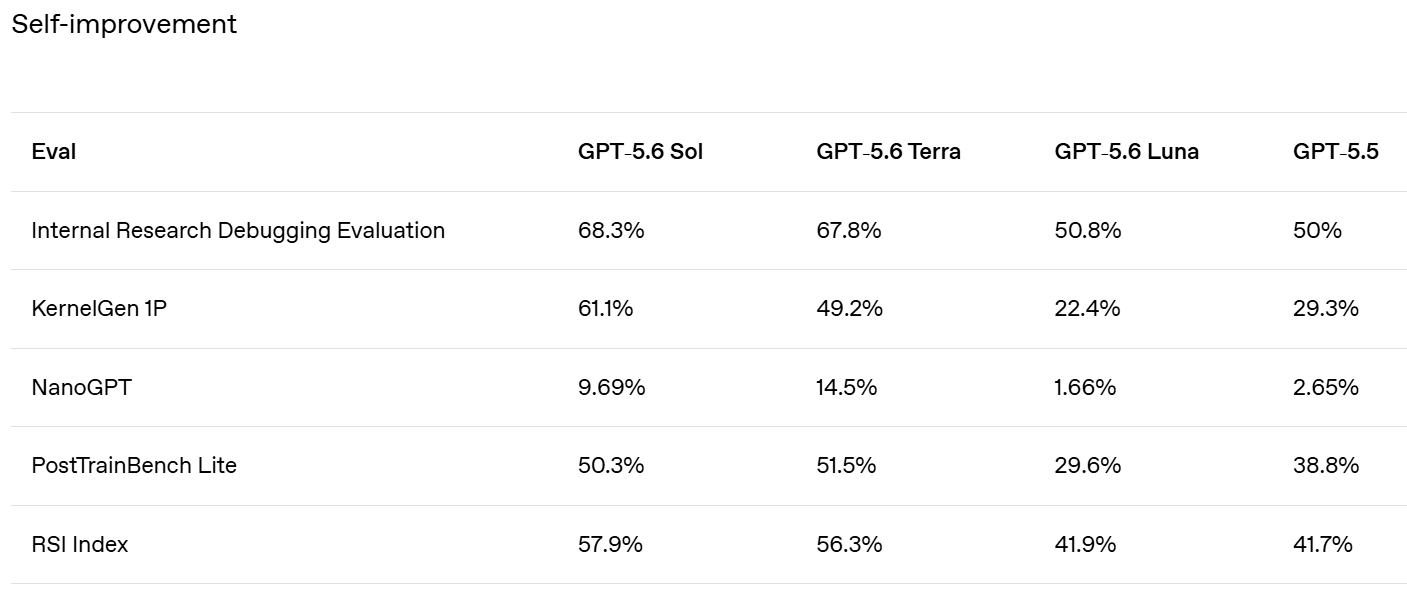The image size is (1407, 605).
Task: Click the 50% GPT-5.5 debugging value
Action: (x=1317, y=231)
